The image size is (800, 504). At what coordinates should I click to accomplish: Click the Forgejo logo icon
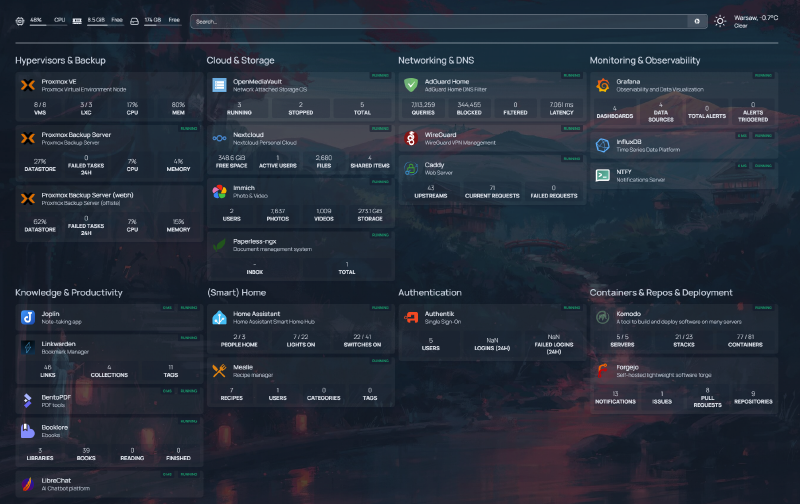point(603,371)
